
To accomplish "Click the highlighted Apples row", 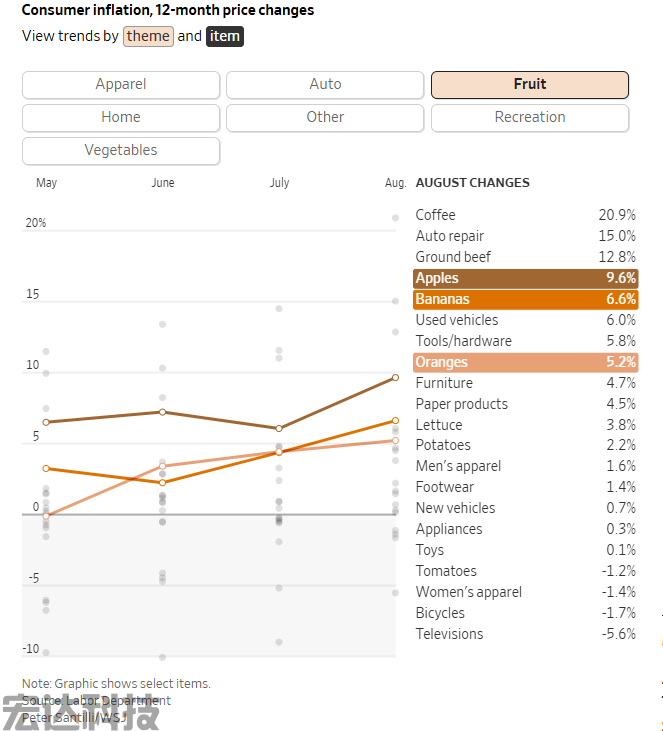I will (525, 278).
